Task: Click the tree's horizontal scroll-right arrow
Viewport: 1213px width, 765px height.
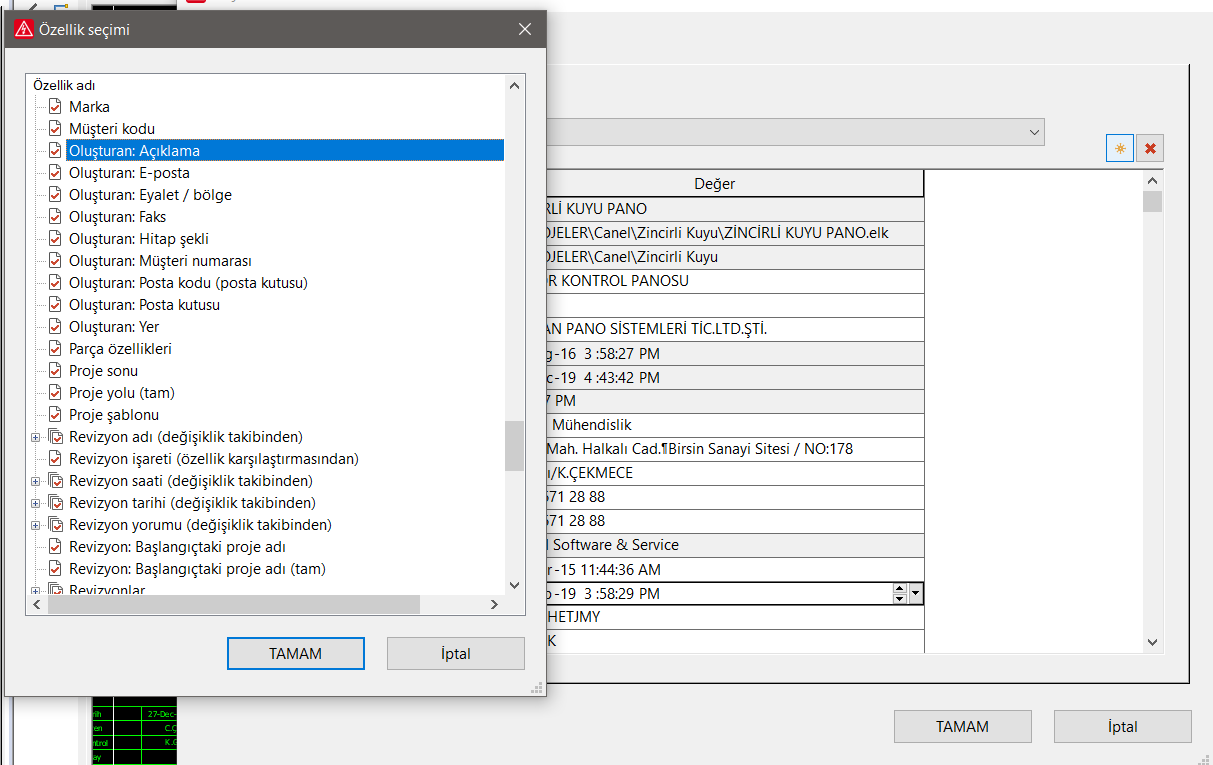Action: [493, 605]
